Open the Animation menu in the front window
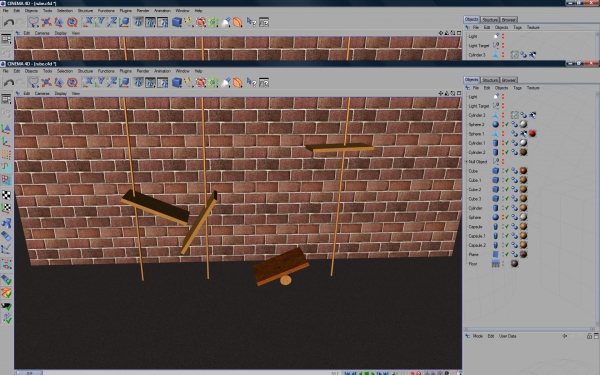The width and height of the screenshot is (600, 375). (162, 71)
